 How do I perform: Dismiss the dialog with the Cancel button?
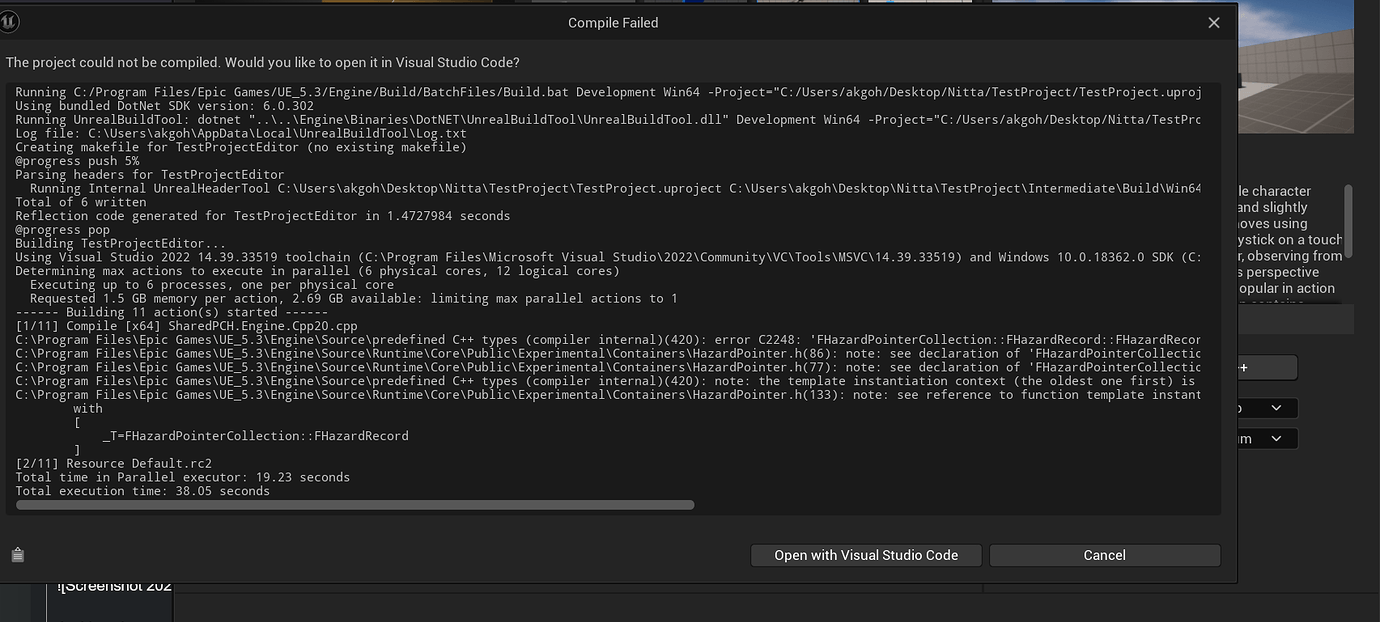pos(1103,555)
